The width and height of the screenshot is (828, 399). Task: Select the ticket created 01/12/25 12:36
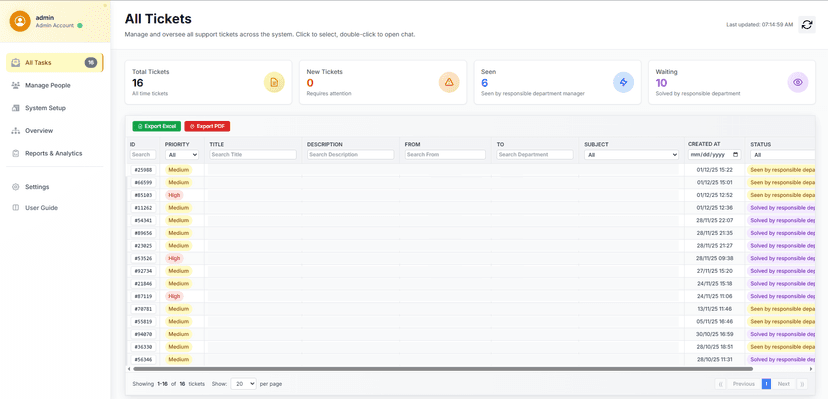click(x=471, y=208)
